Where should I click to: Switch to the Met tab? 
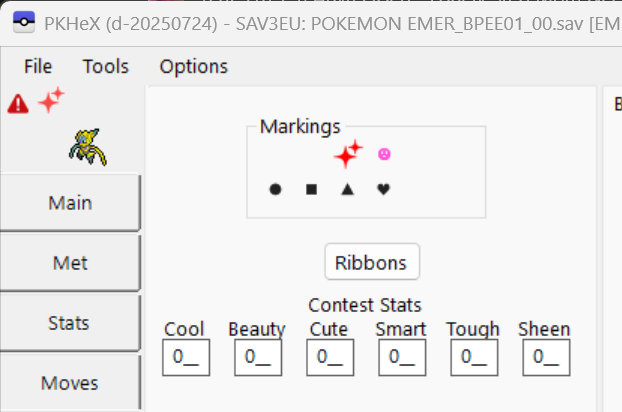click(70, 263)
